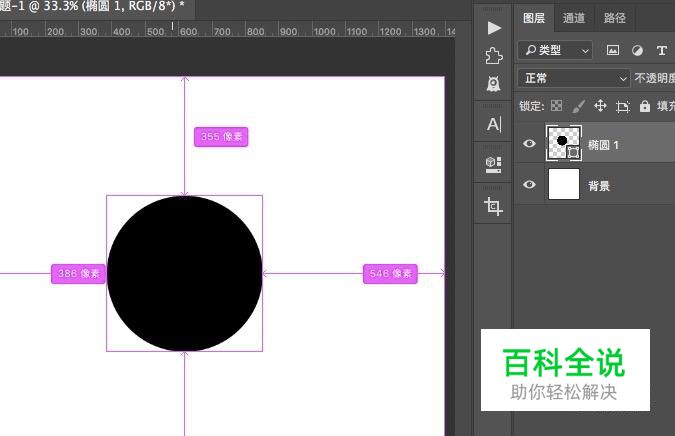This screenshot has height=436, width=675.
Task: Hide the 椭圆 1 layer using eye icon
Action: pos(530,144)
